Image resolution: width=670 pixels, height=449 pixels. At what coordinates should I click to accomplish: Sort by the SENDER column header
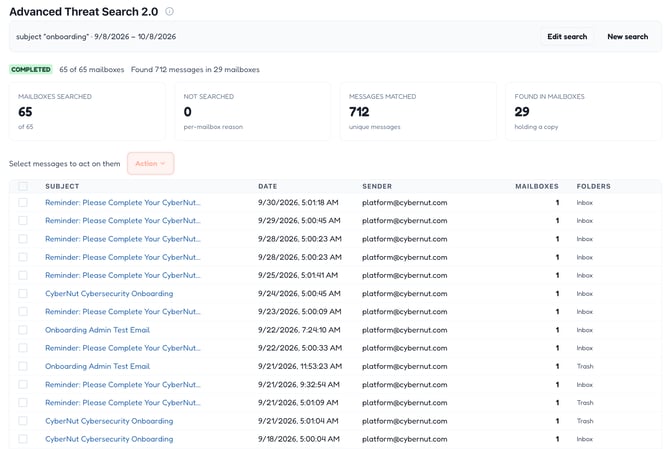pos(377,186)
